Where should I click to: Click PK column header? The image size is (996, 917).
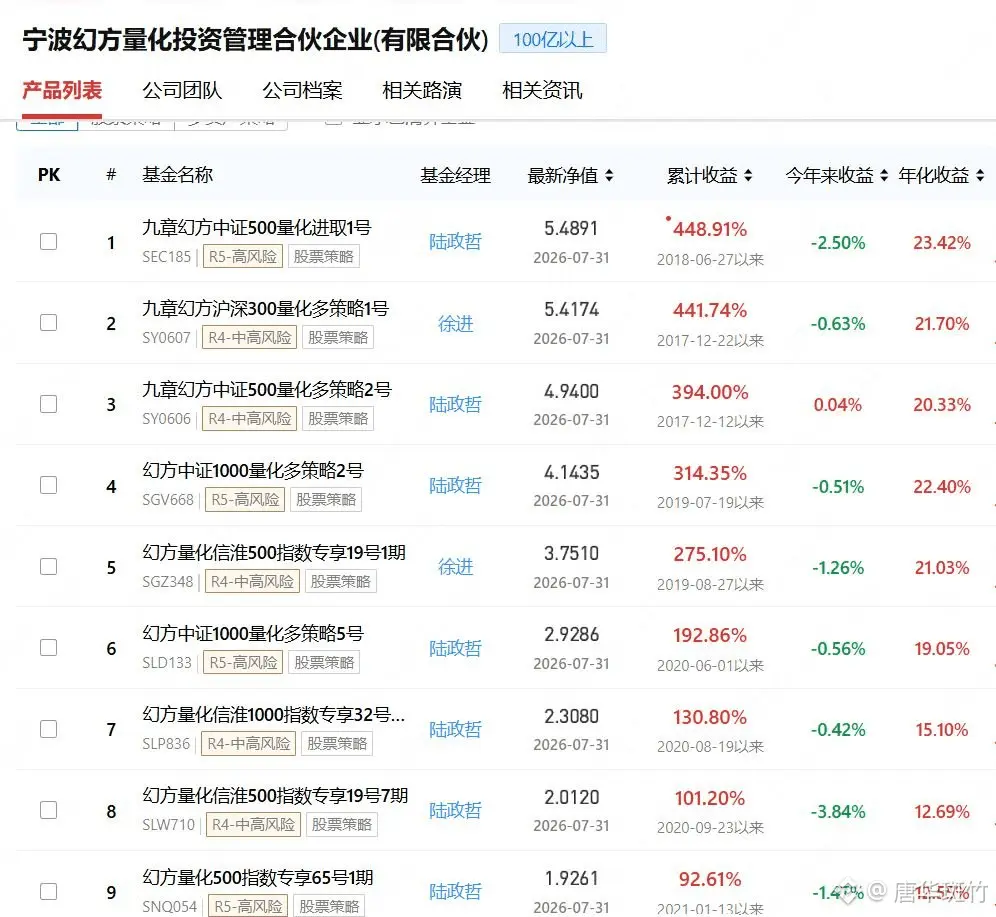[49, 175]
